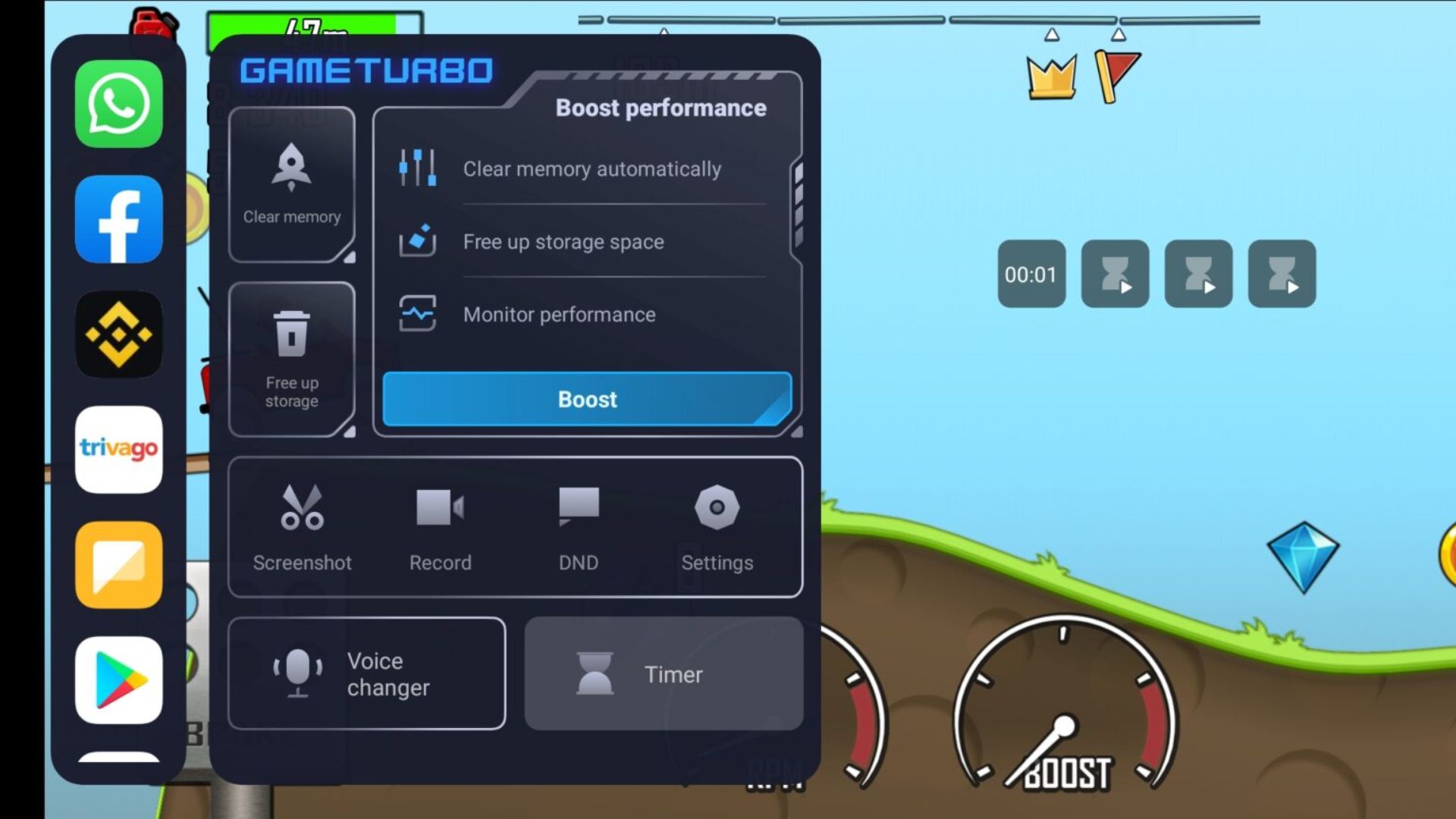
Task: Open Facebook from OS sidebar
Action: [119, 219]
